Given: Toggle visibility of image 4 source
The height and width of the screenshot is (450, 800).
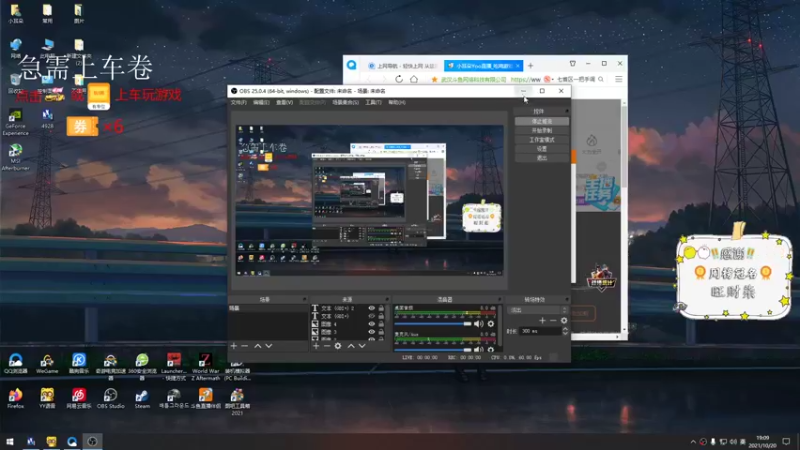Looking at the screenshot, I should tap(371, 324).
